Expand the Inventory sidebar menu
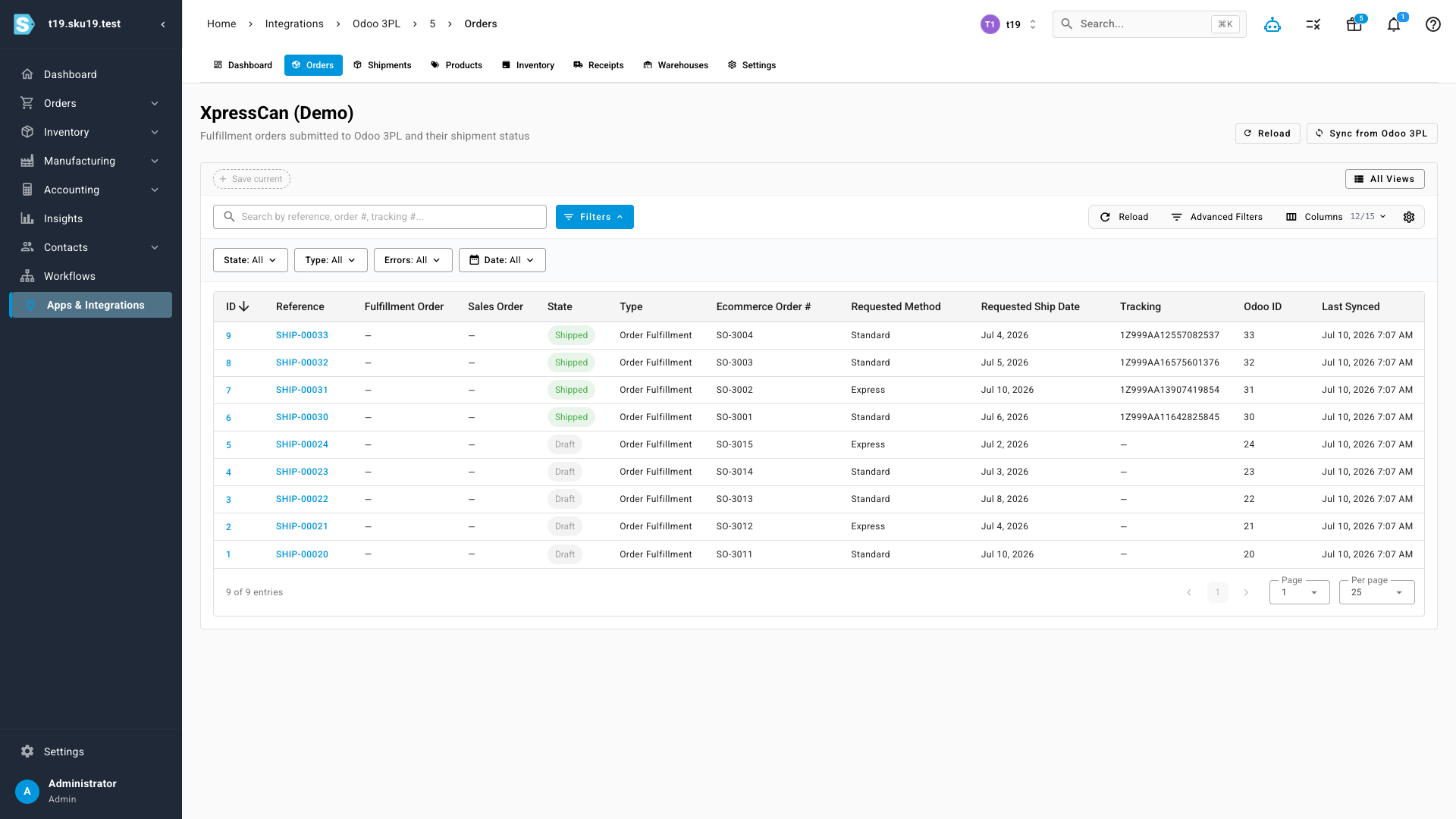Viewport: 1456px width, 819px height. click(155, 132)
